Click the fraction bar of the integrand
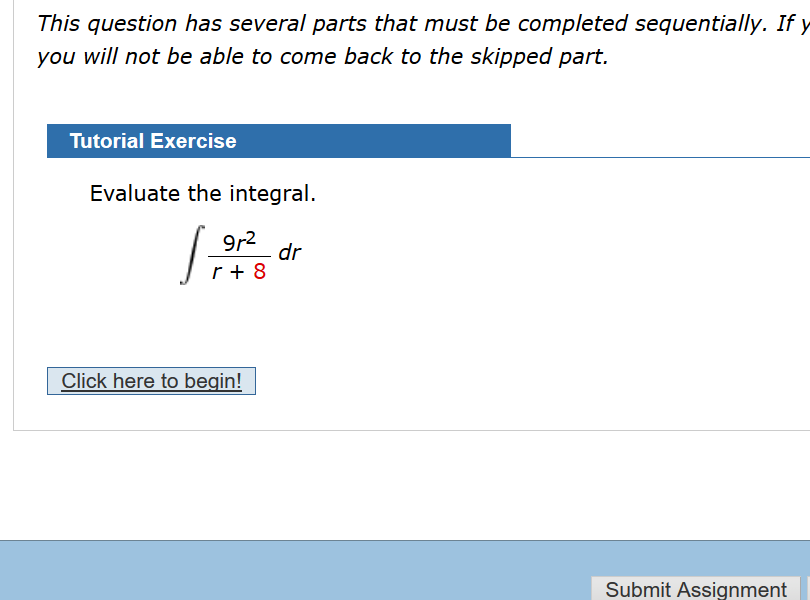 point(240,254)
